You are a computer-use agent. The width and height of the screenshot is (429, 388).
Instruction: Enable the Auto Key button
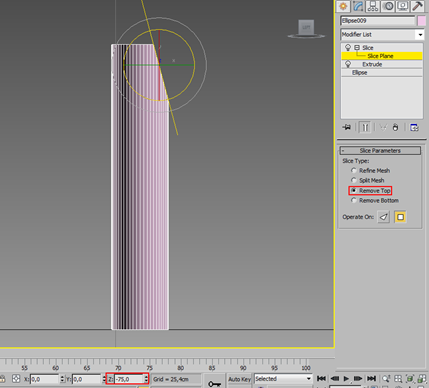pyautogui.click(x=239, y=379)
